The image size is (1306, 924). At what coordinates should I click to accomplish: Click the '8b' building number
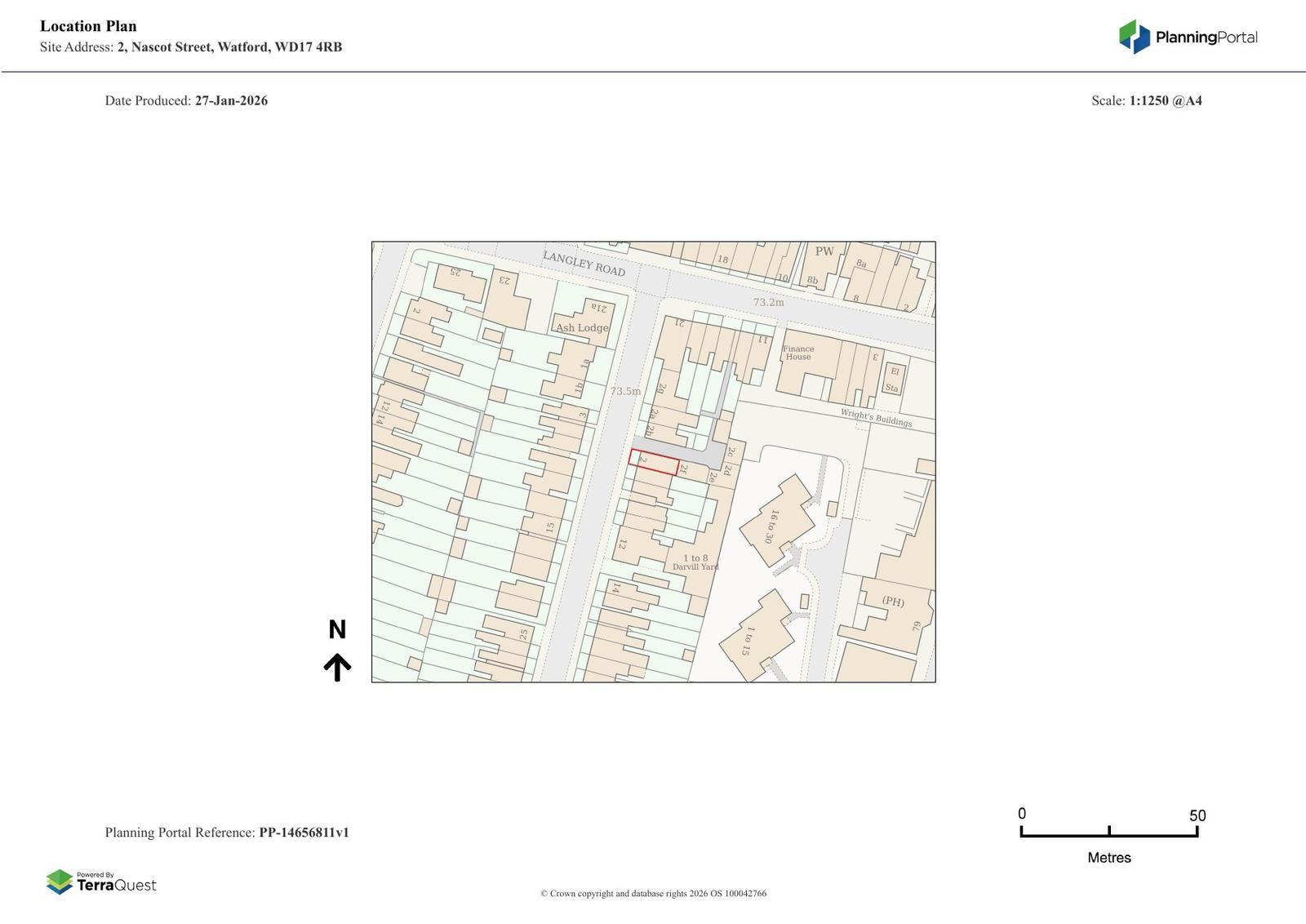(812, 280)
